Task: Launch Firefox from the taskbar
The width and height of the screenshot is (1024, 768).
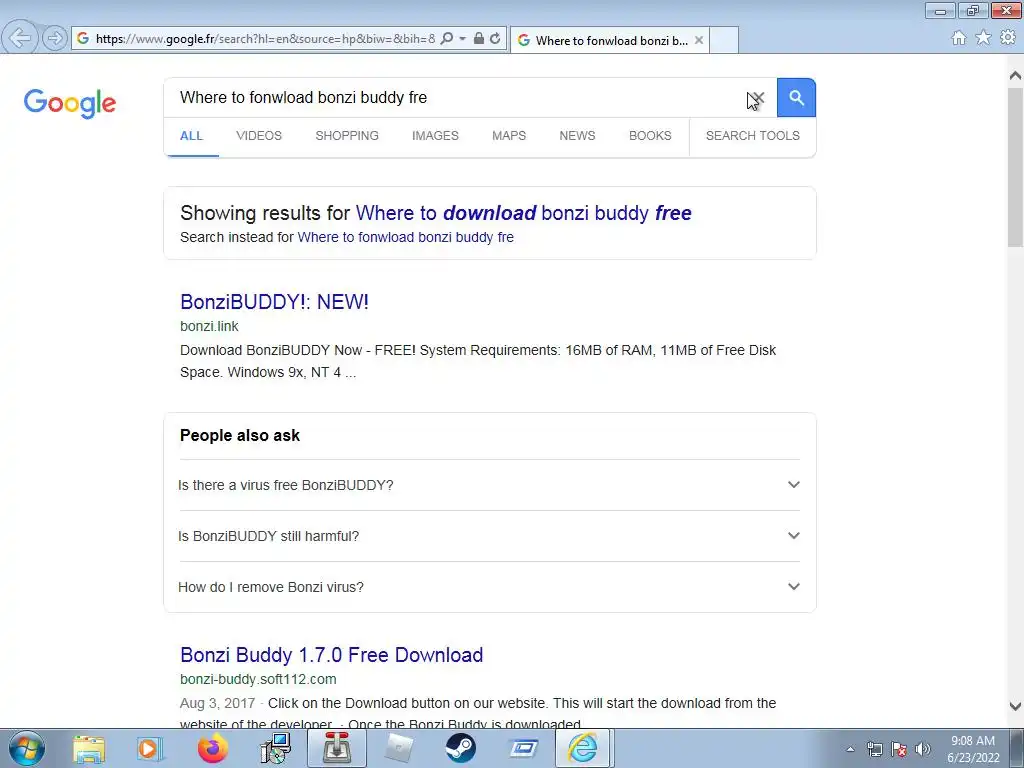Action: (212, 748)
